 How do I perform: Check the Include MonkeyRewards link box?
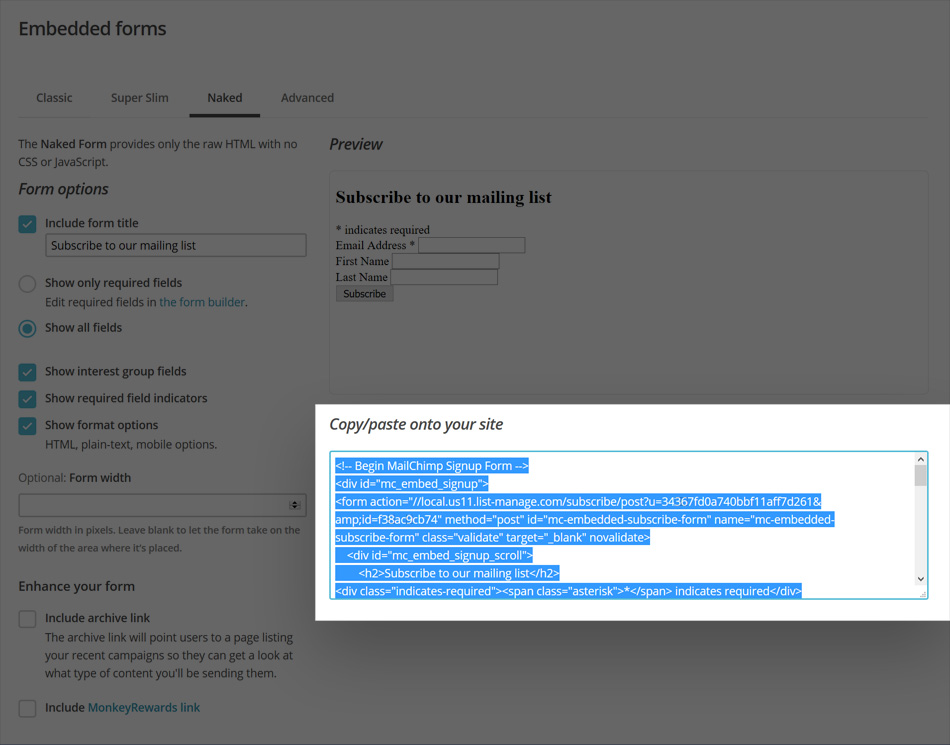point(27,708)
